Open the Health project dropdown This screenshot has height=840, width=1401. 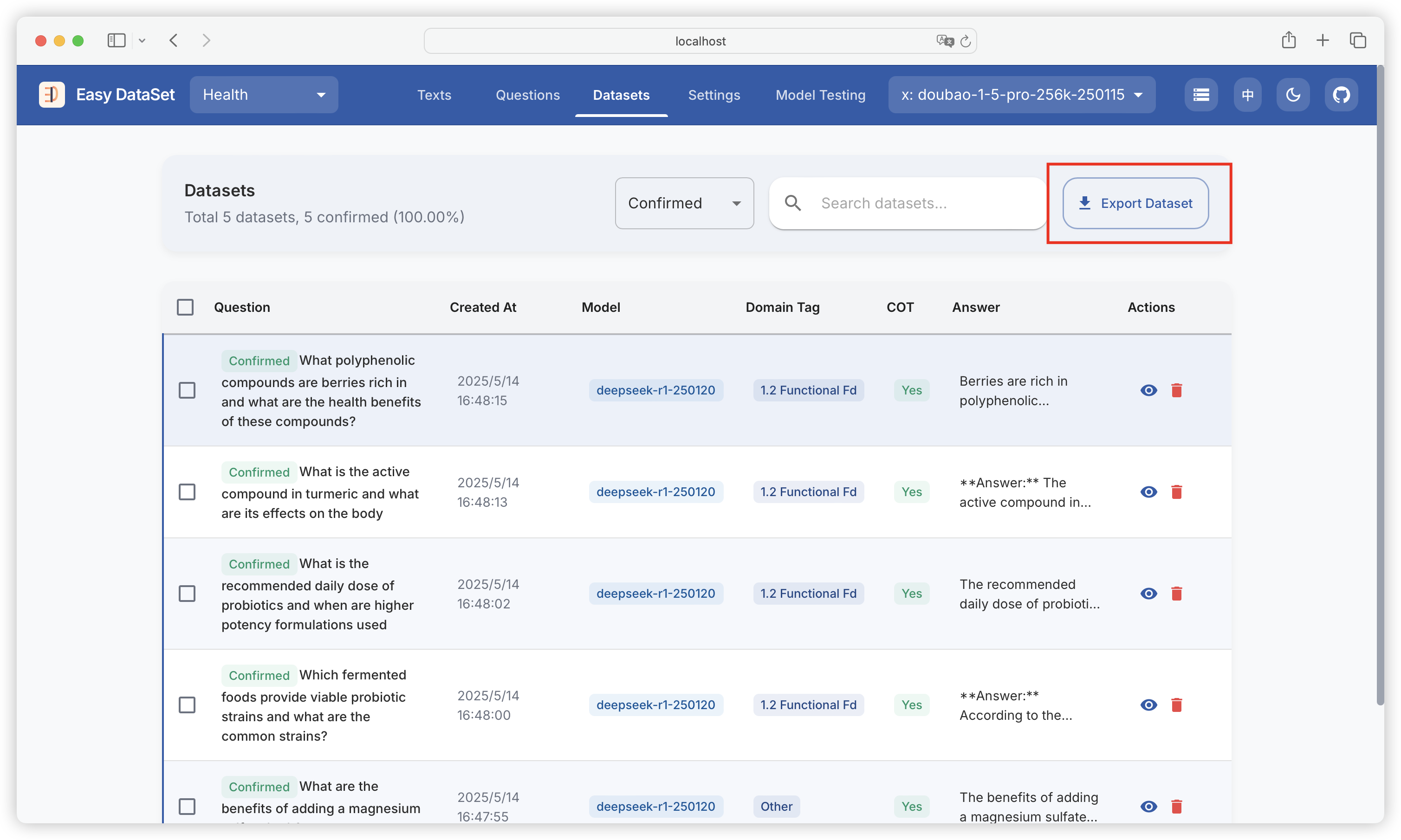pos(264,95)
